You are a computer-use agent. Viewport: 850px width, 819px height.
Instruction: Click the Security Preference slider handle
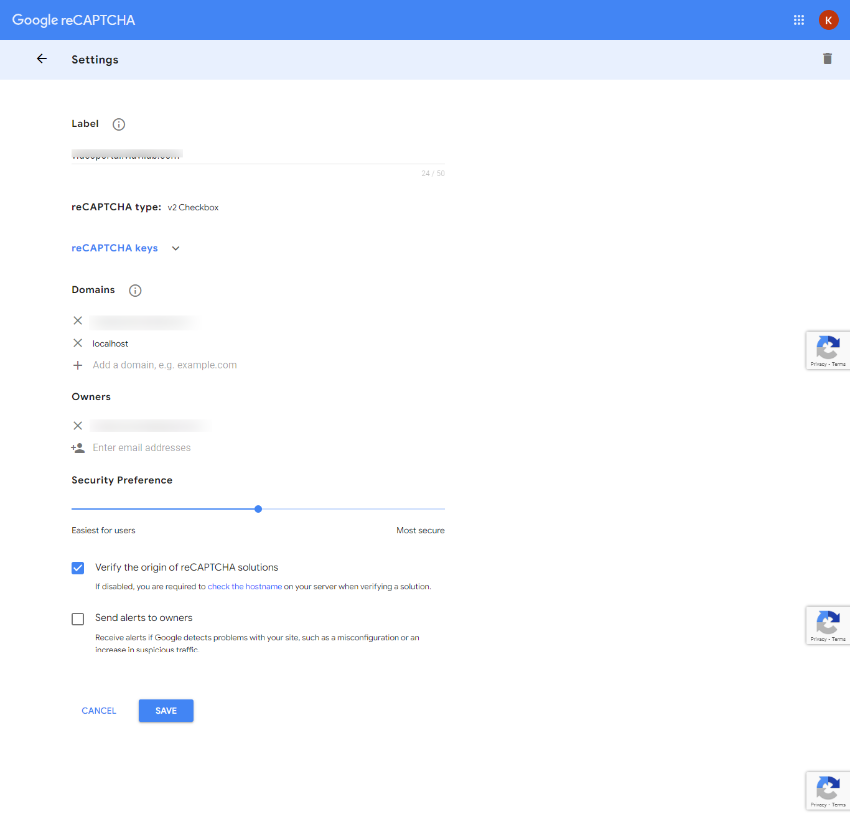pyautogui.click(x=258, y=509)
